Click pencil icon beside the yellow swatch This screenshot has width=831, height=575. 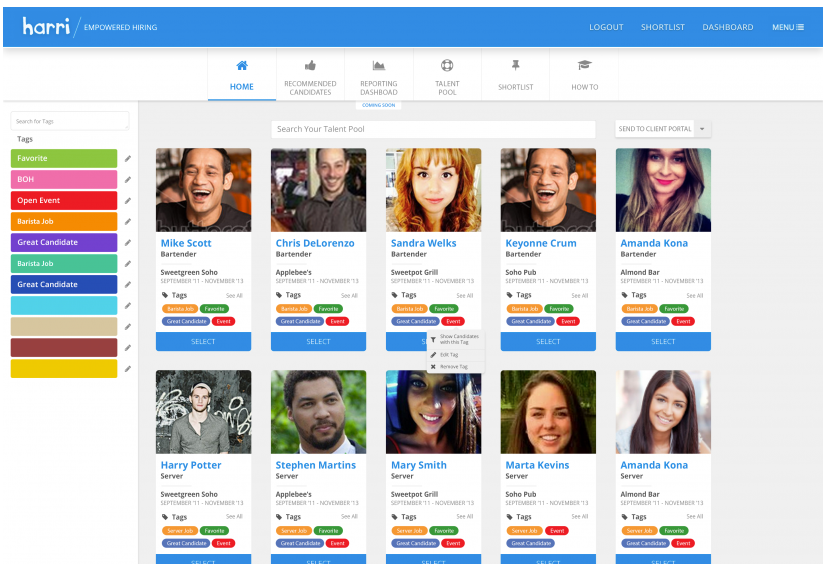(128, 369)
